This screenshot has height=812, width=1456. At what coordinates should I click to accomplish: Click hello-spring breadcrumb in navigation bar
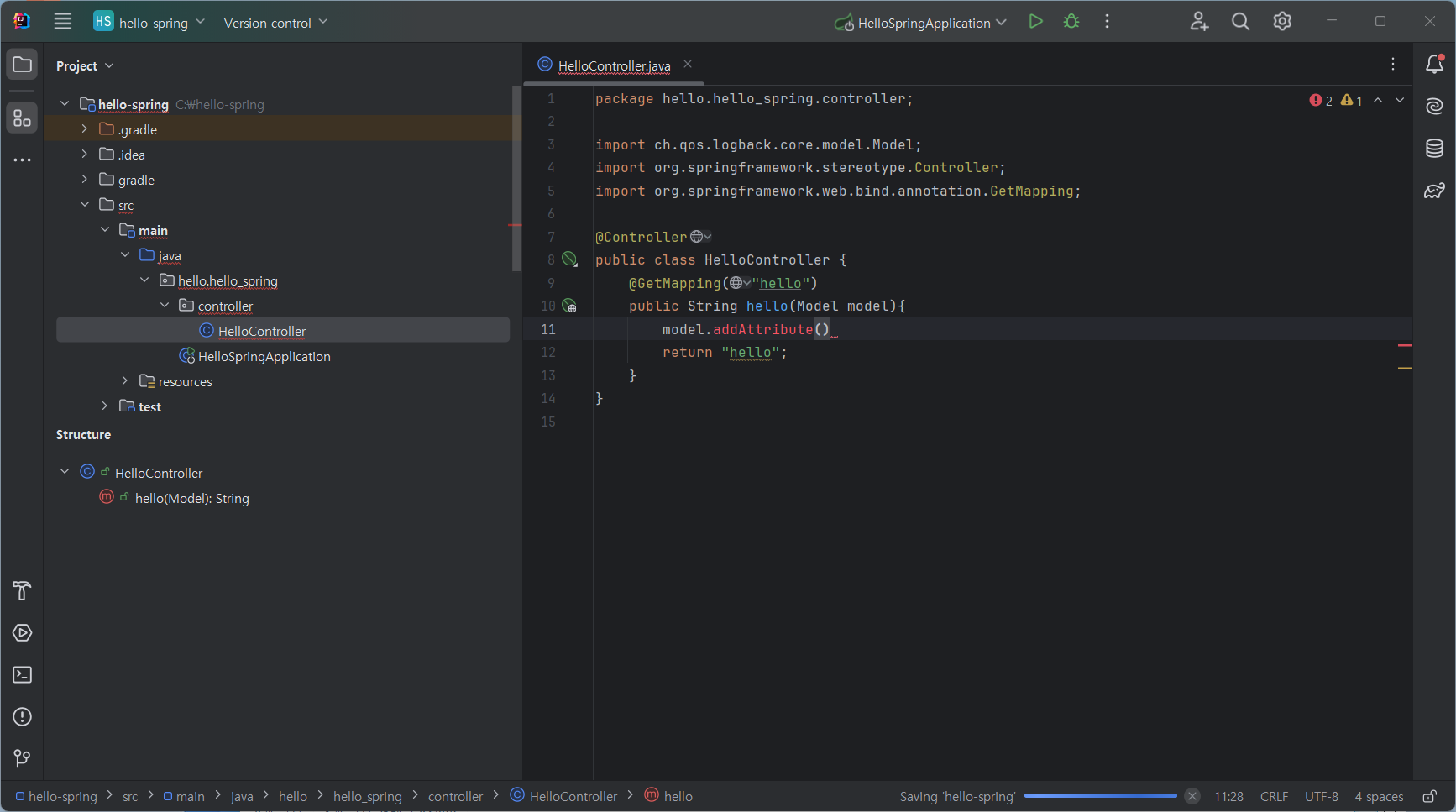[x=56, y=796]
